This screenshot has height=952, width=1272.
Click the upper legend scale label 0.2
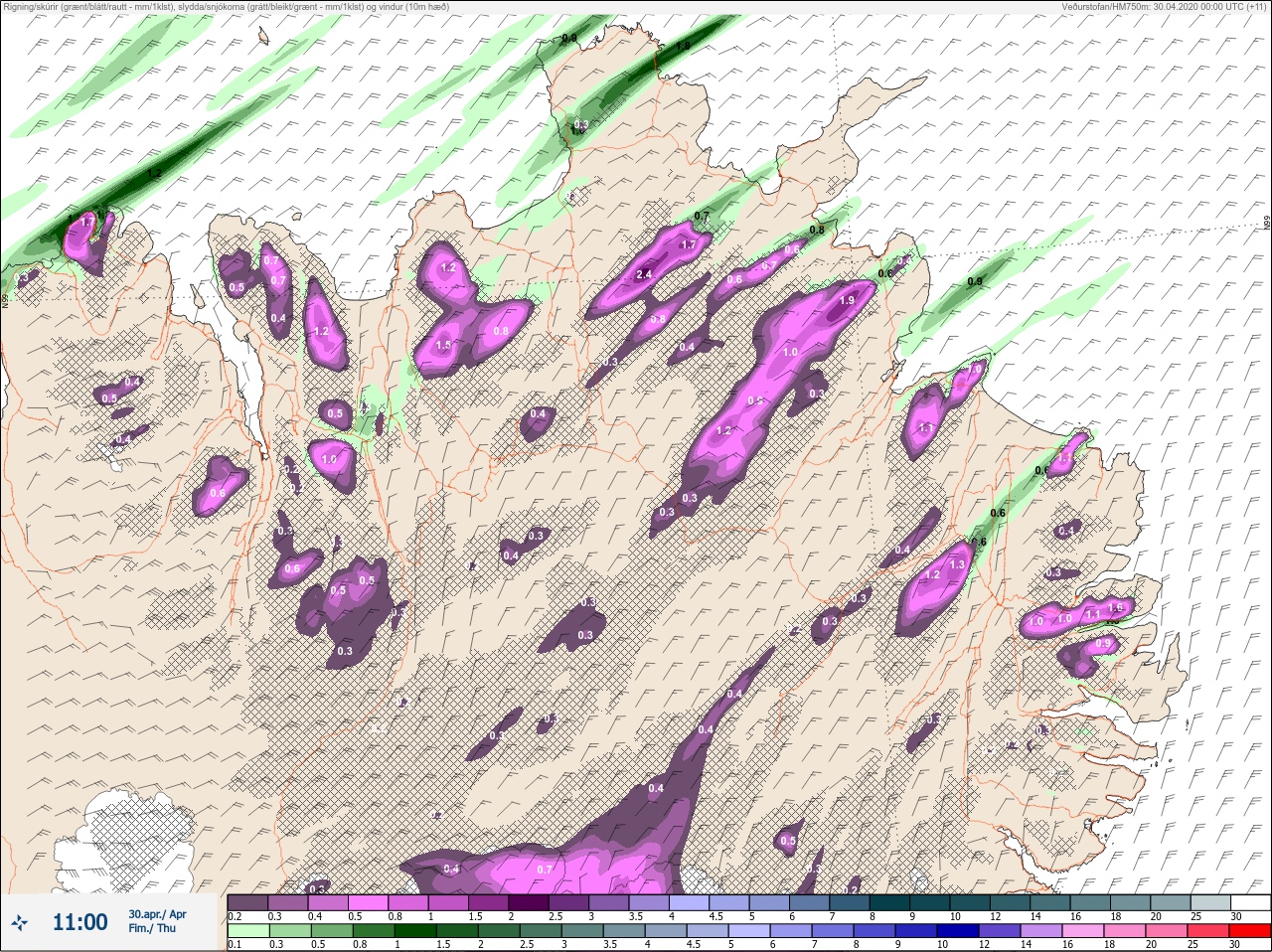[235, 915]
